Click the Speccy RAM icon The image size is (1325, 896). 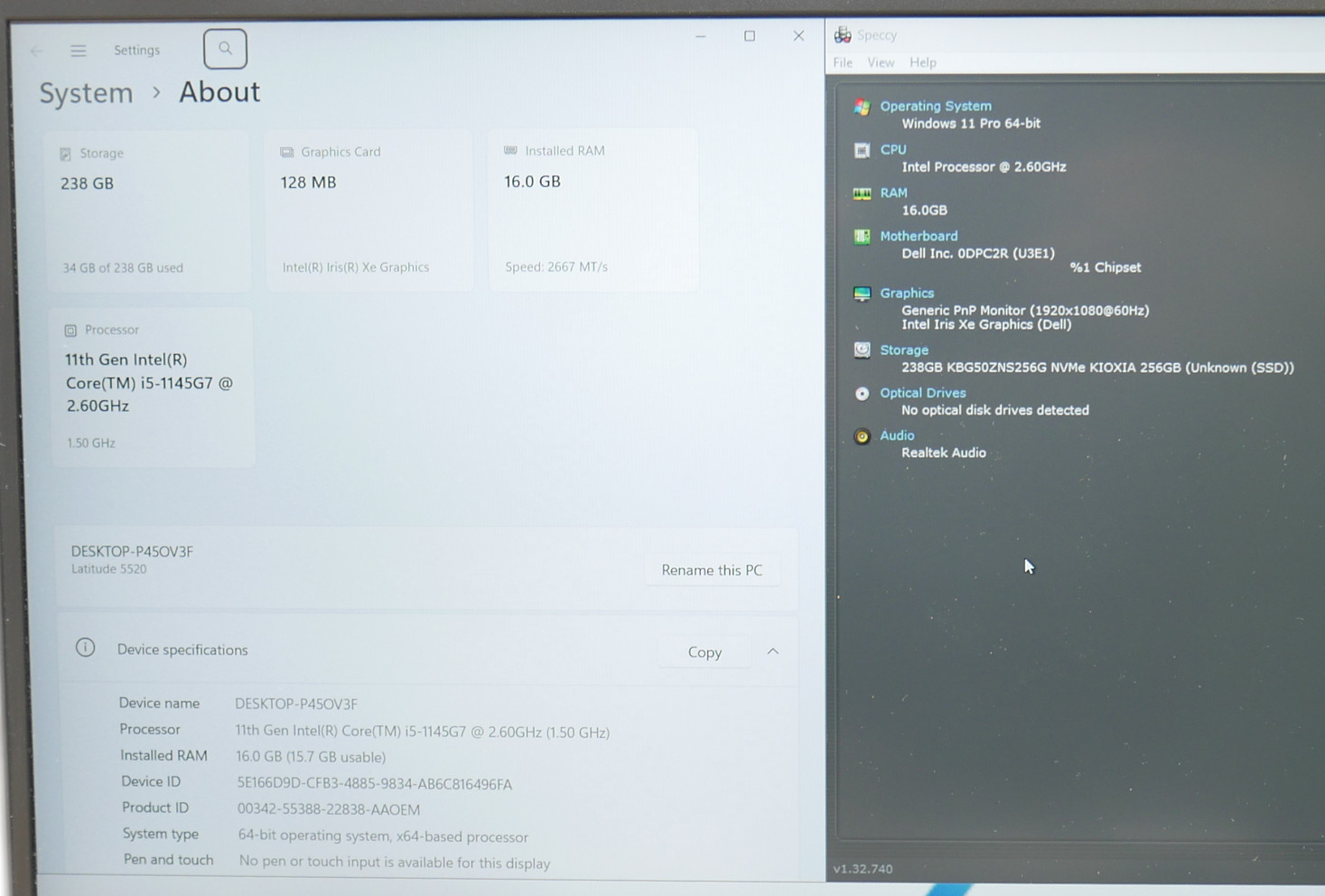862,193
